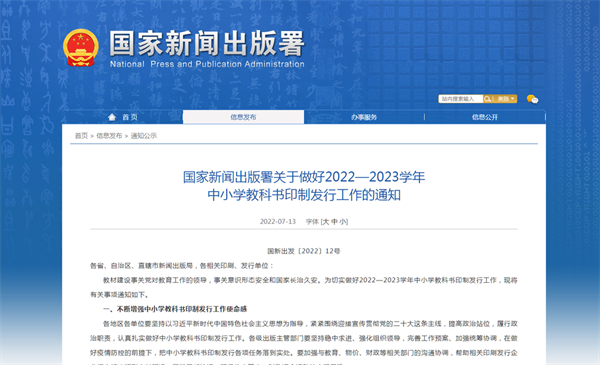Switch to the 信息公开 navigation tab
The height and width of the screenshot is (365, 600).
[x=485, y=117]
